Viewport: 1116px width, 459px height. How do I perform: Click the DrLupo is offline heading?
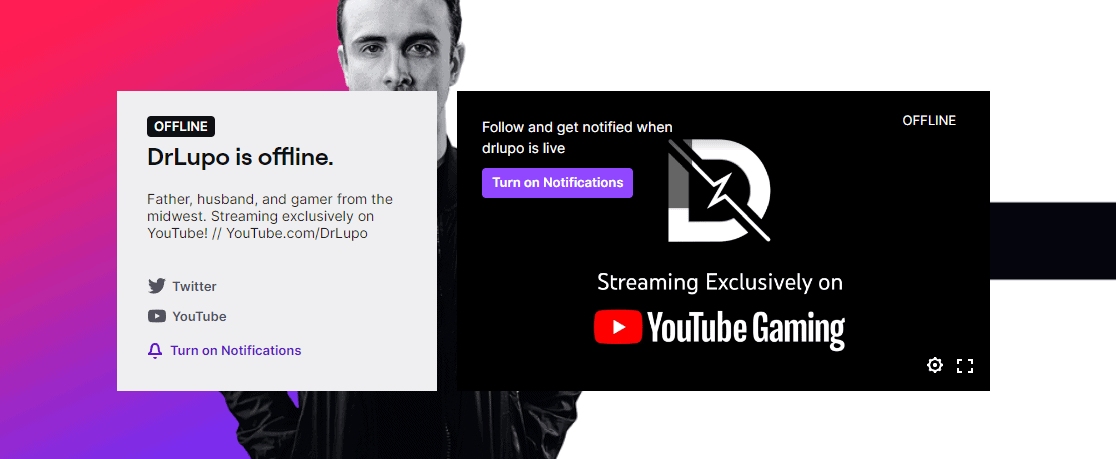pos(241,158)
